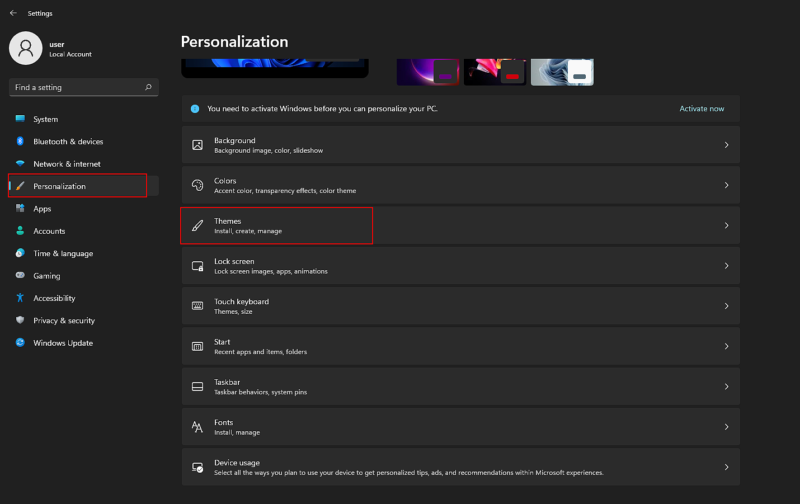Viewport: 800px width, 504px height.
Task: Select the red flower theme thumbnail
Action: pyautogui.click(x=495, y=72)
